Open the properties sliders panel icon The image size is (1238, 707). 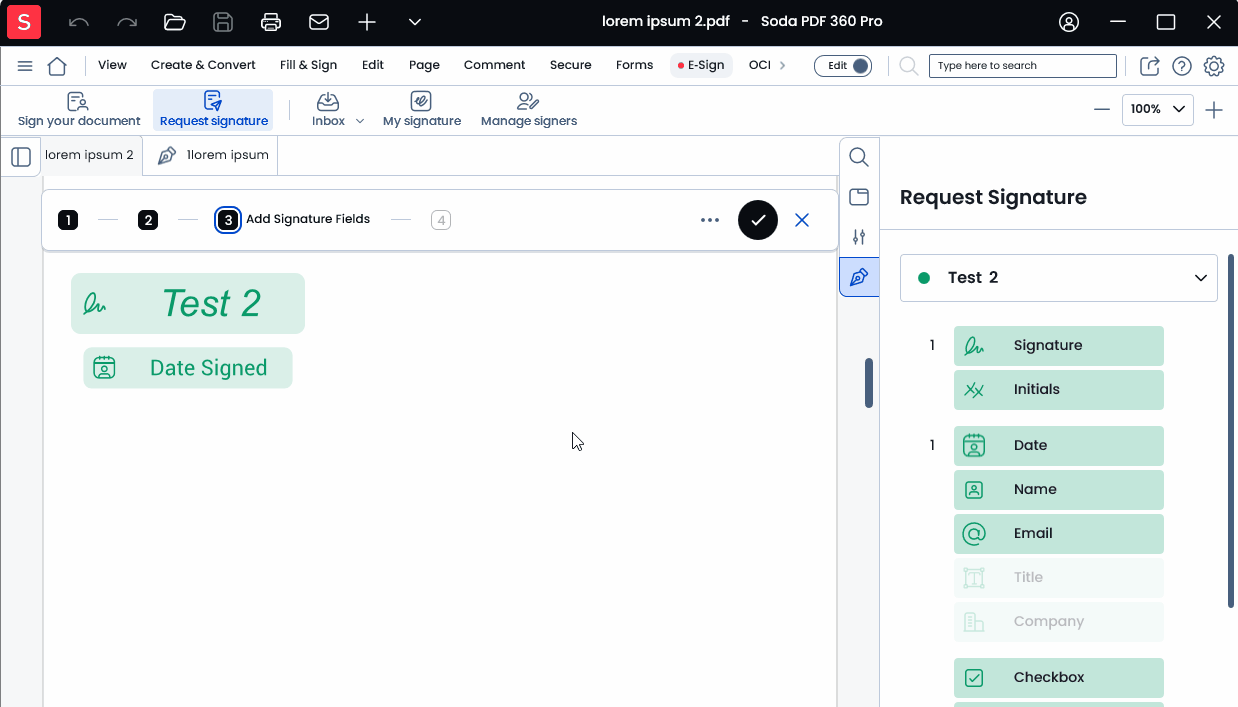(859, 237)
